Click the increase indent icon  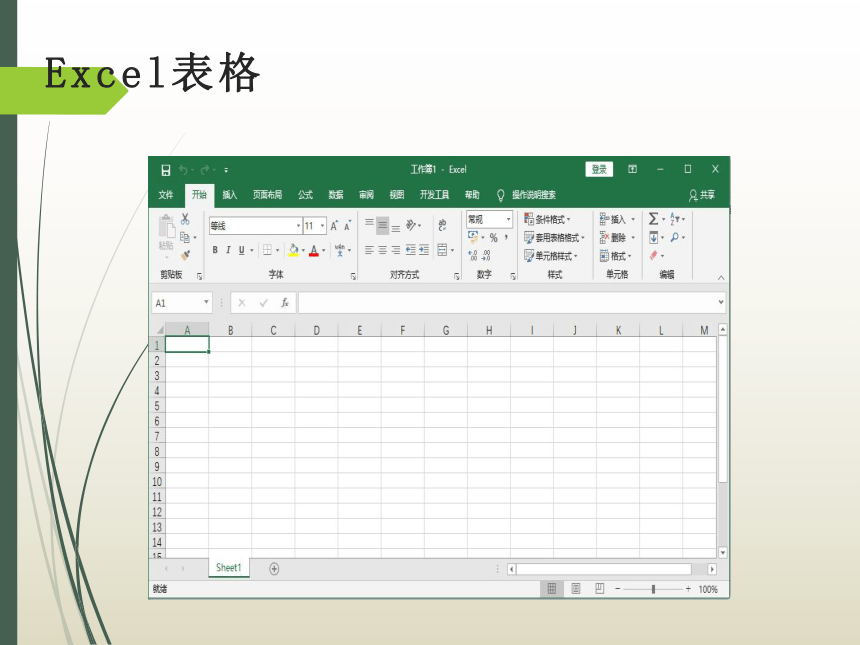pyautogui.click(x=424, y=250)
